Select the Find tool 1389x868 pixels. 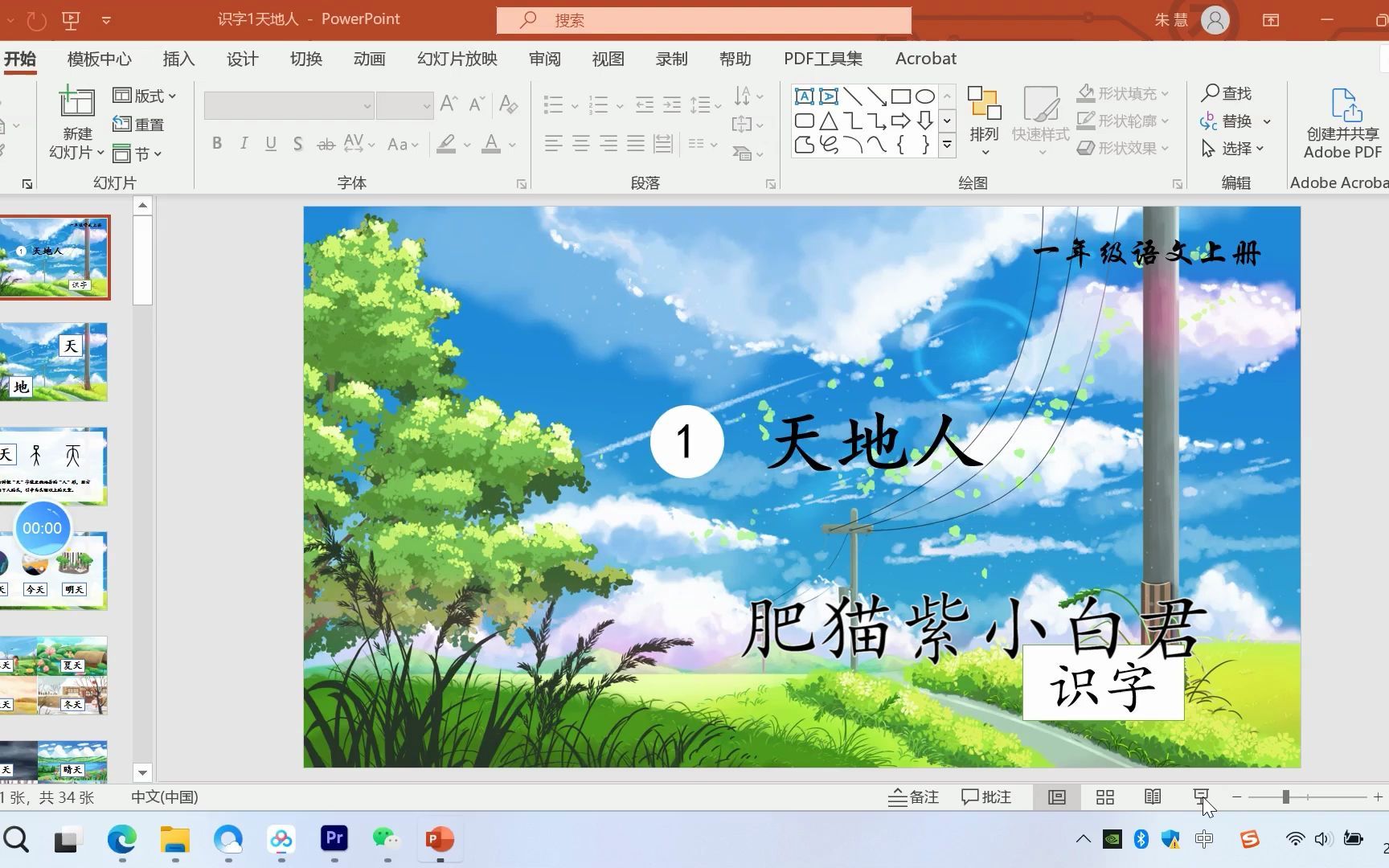pos(1227,93)
